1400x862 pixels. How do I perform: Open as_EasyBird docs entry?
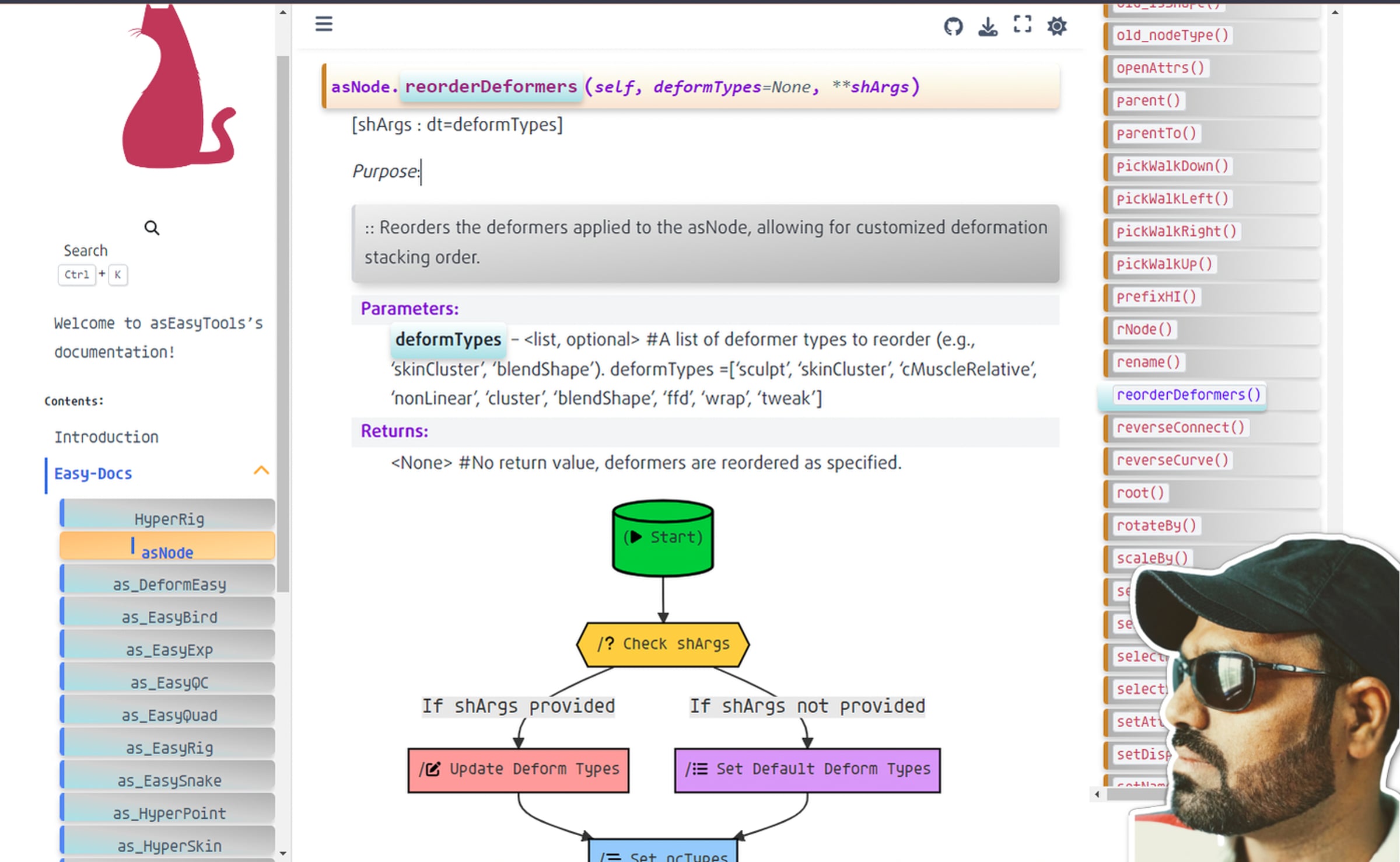point(168,613)
